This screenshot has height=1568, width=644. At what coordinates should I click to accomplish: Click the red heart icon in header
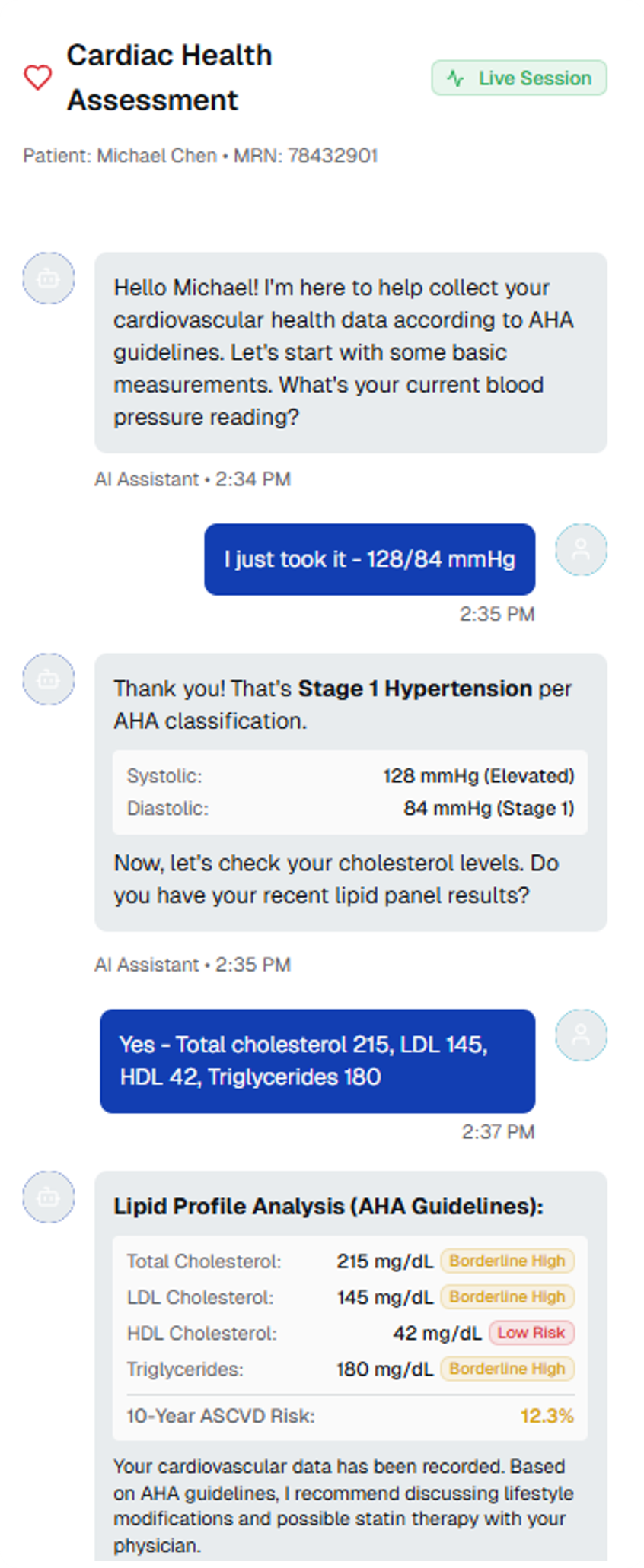coord(37,78)
